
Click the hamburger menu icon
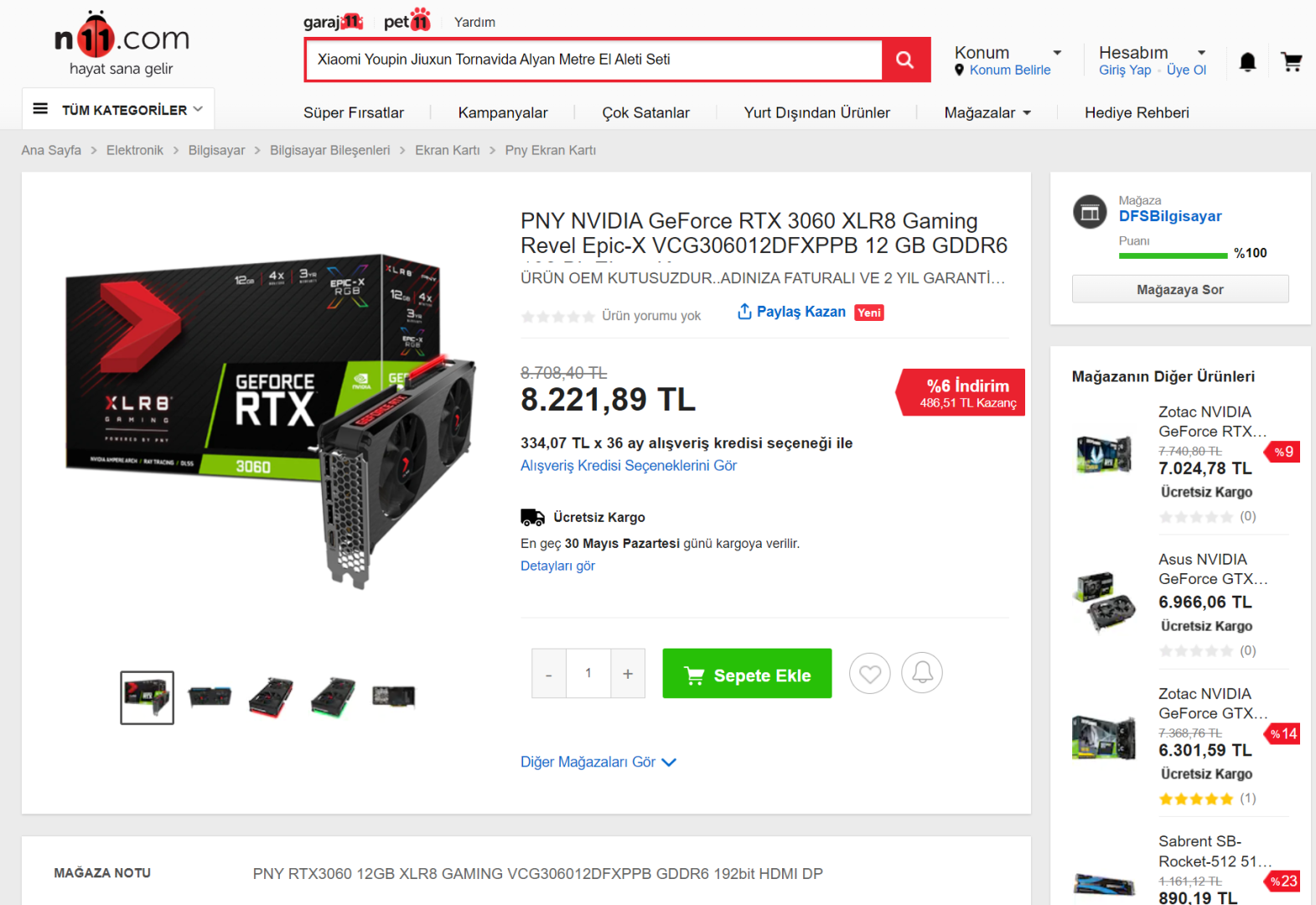[40, 109]
